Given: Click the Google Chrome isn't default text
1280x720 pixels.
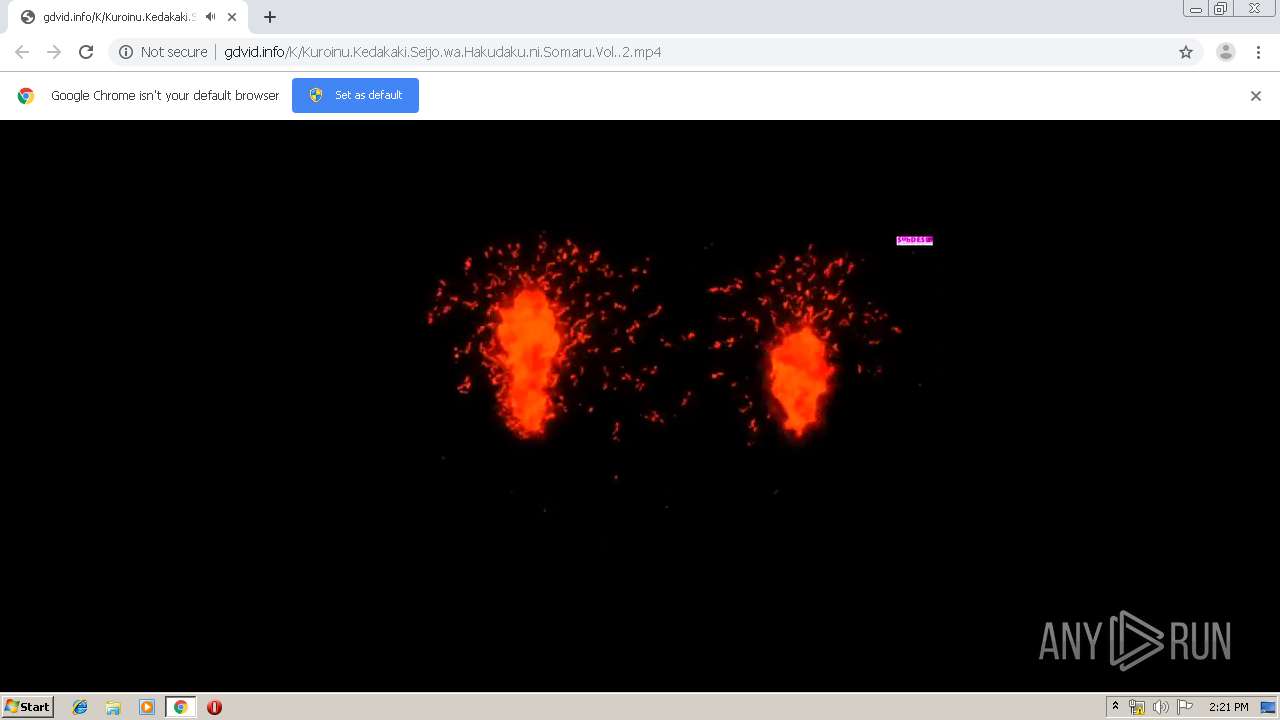Looking at the screenshot, I should (x=165, y=96).
